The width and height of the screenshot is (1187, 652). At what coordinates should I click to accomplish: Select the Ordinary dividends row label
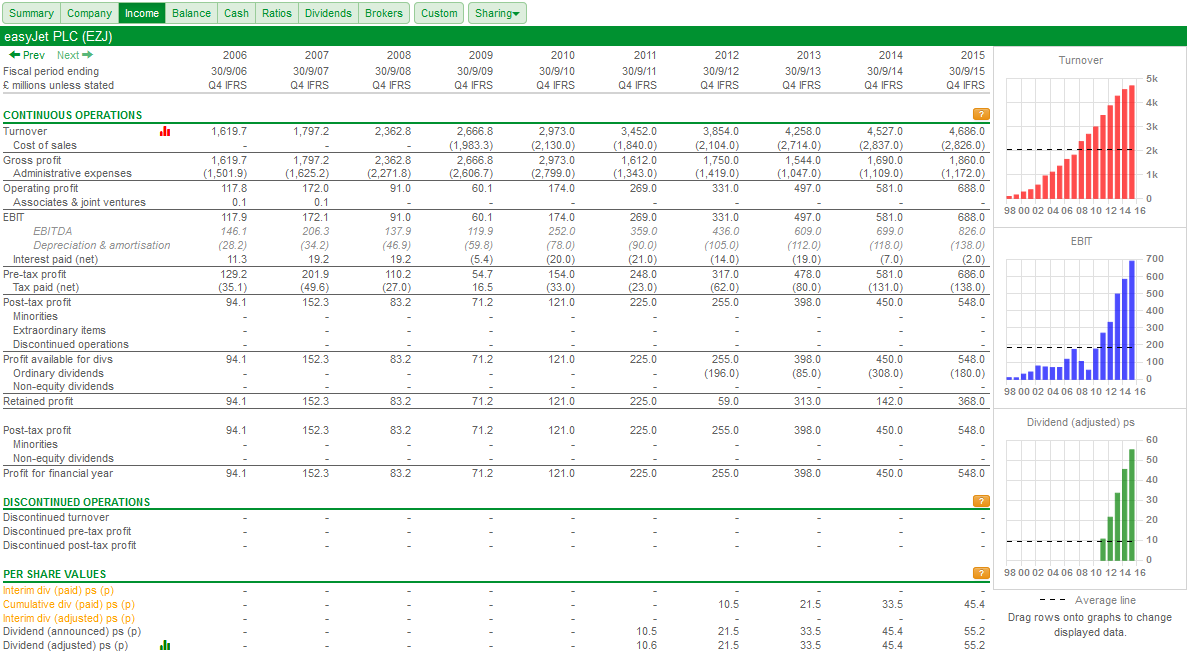[58, 373]
